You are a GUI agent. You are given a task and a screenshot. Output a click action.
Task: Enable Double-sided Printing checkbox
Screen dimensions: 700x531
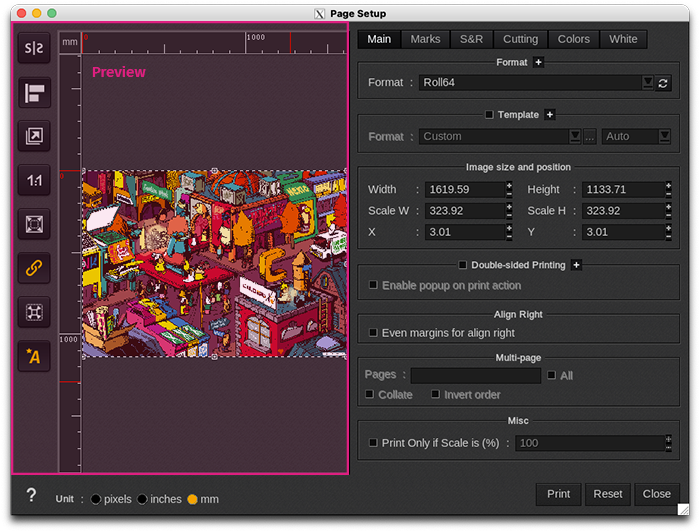click(x=463, y=265)
